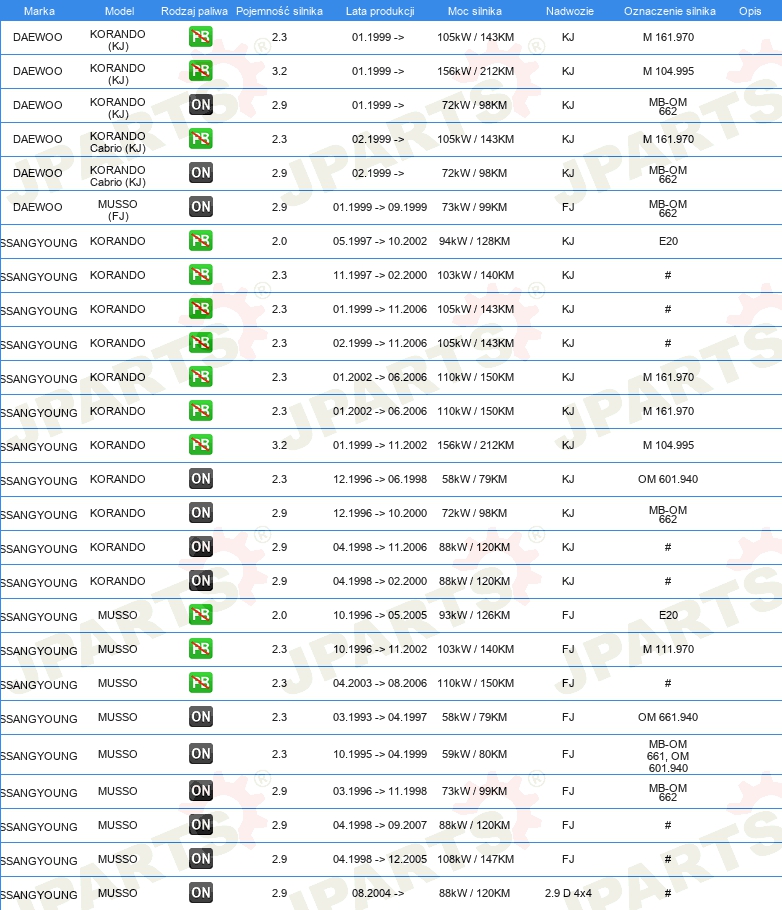Select model cell MUSSO (FJ)

point(117,210)
